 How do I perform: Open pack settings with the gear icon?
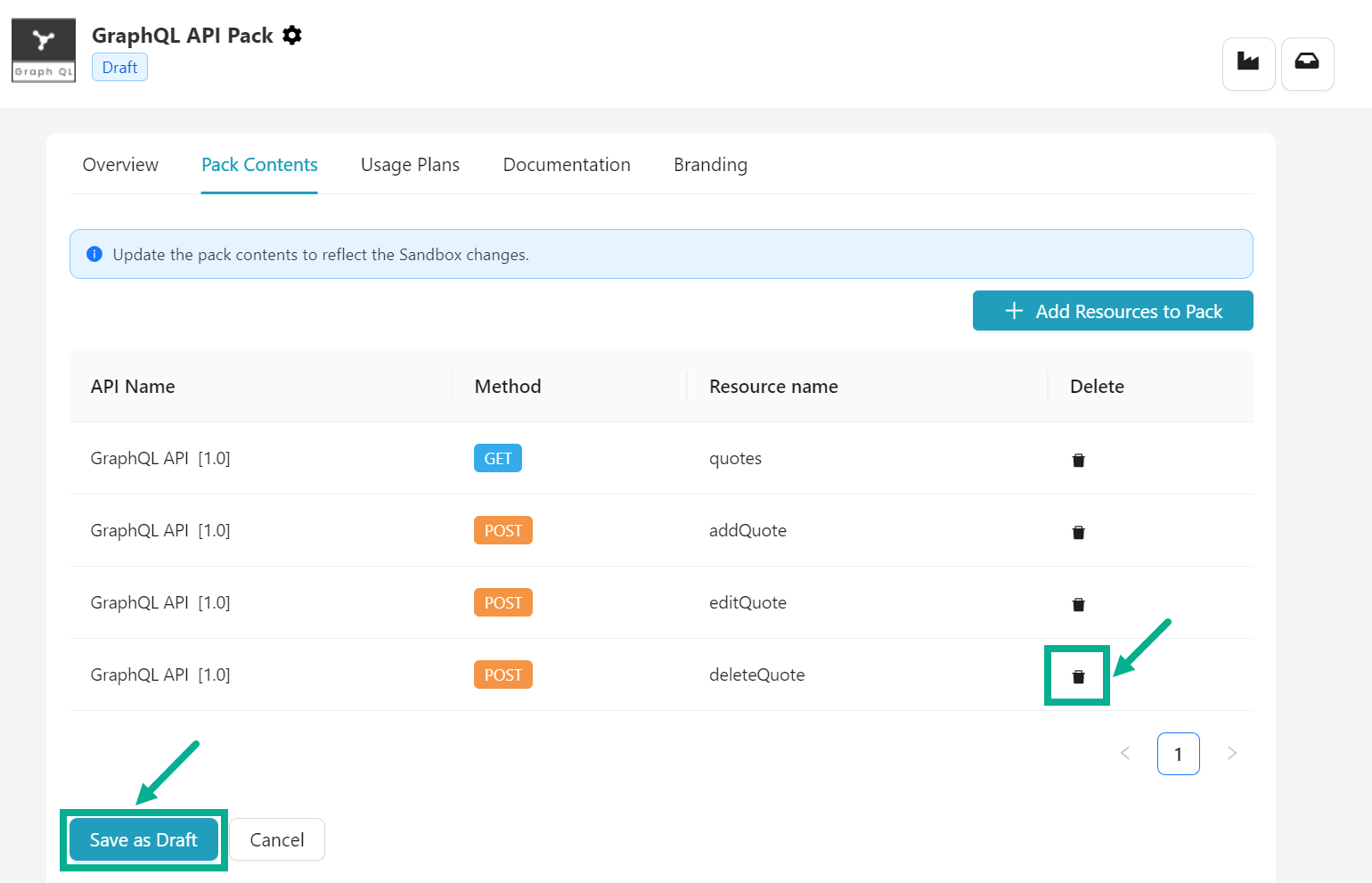click(x=292, y=35)
